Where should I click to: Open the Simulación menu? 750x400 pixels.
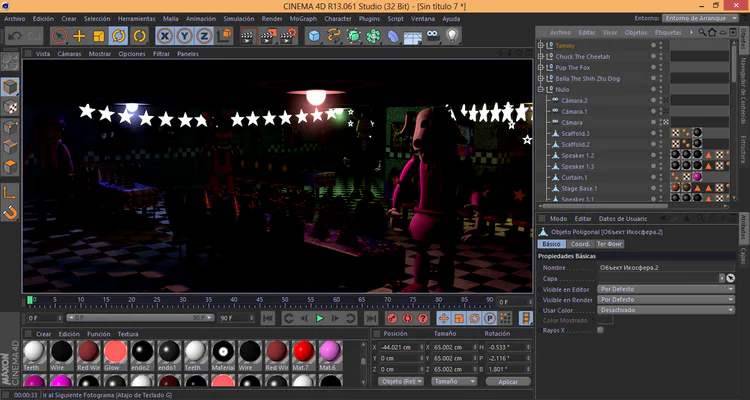click(239, 19)
